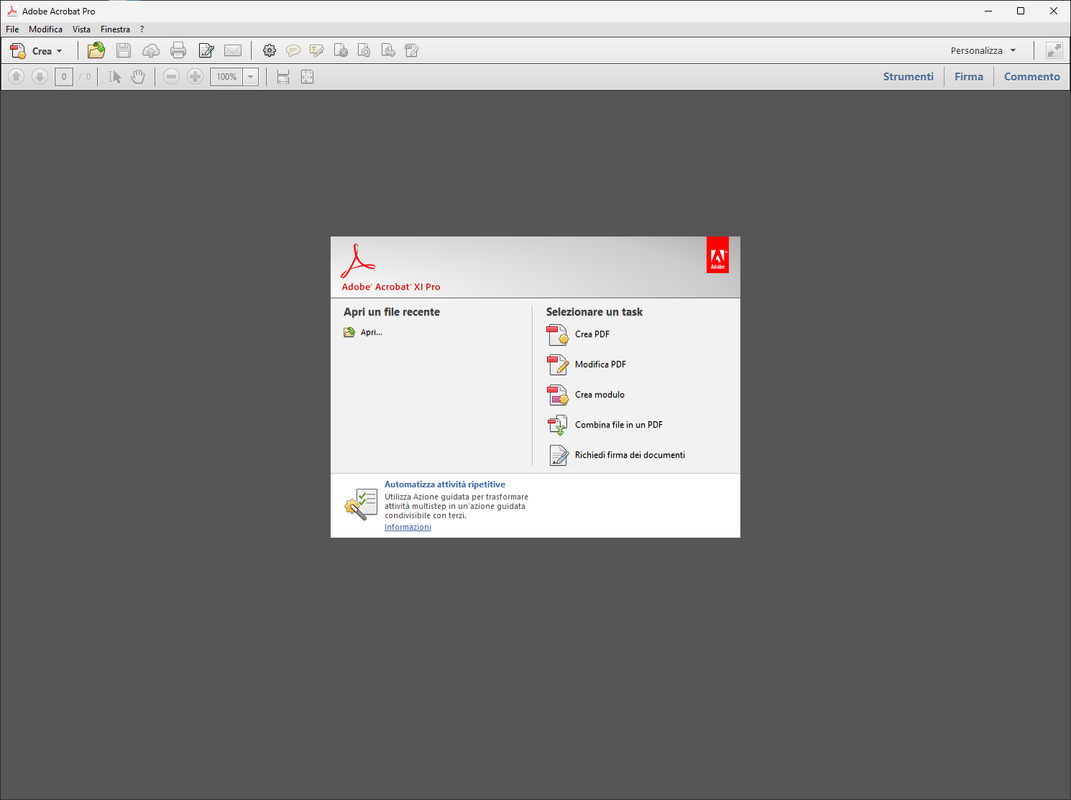Click the Adobe logo badge

tap(717, 255)
